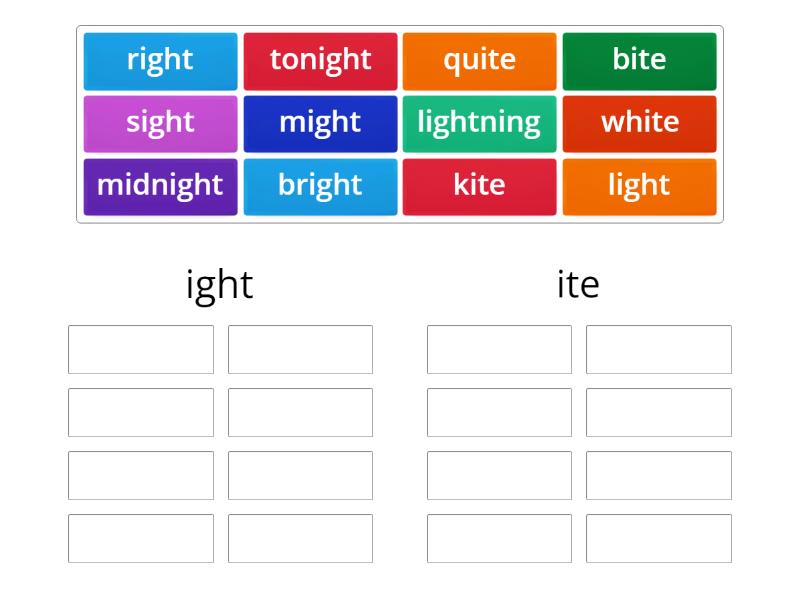The height and width of the screenshot is (600, 800).
Task: Pick the violet 'midnight' word tile
Action: click(x=160, y=187)
